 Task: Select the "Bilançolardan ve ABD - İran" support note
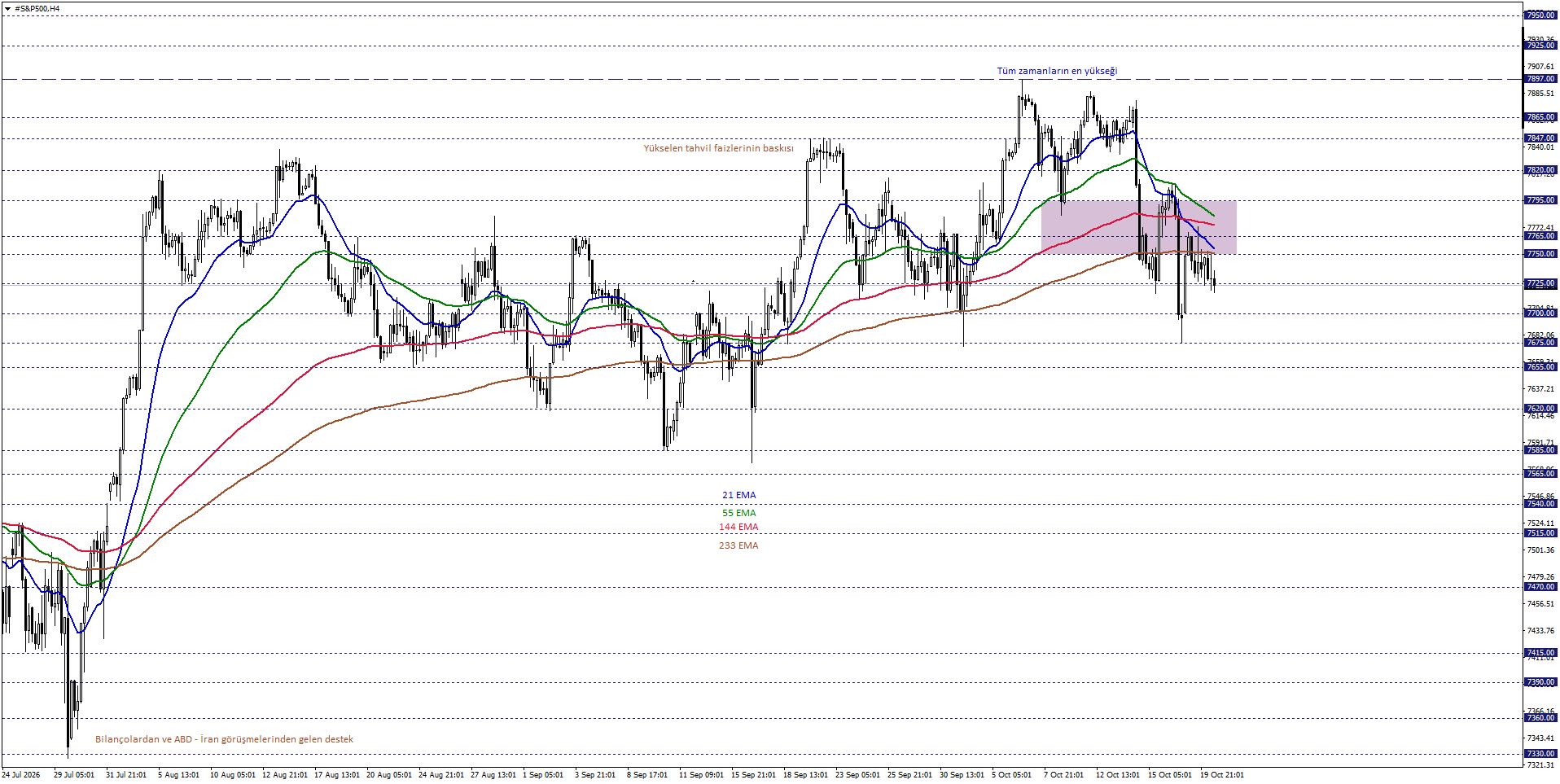pyautogui.click(x=224, y=739)
